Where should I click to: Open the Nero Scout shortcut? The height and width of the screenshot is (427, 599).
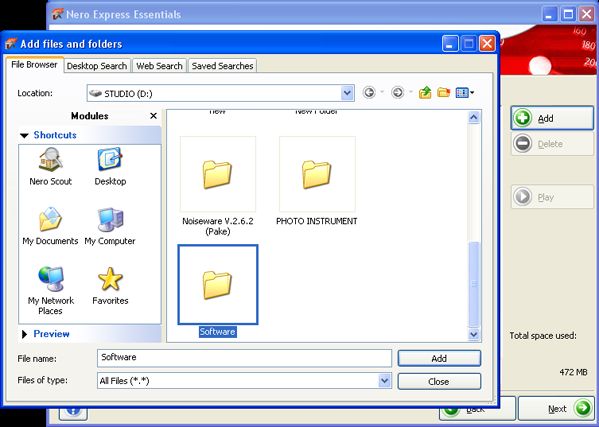[x=50, y=167]
